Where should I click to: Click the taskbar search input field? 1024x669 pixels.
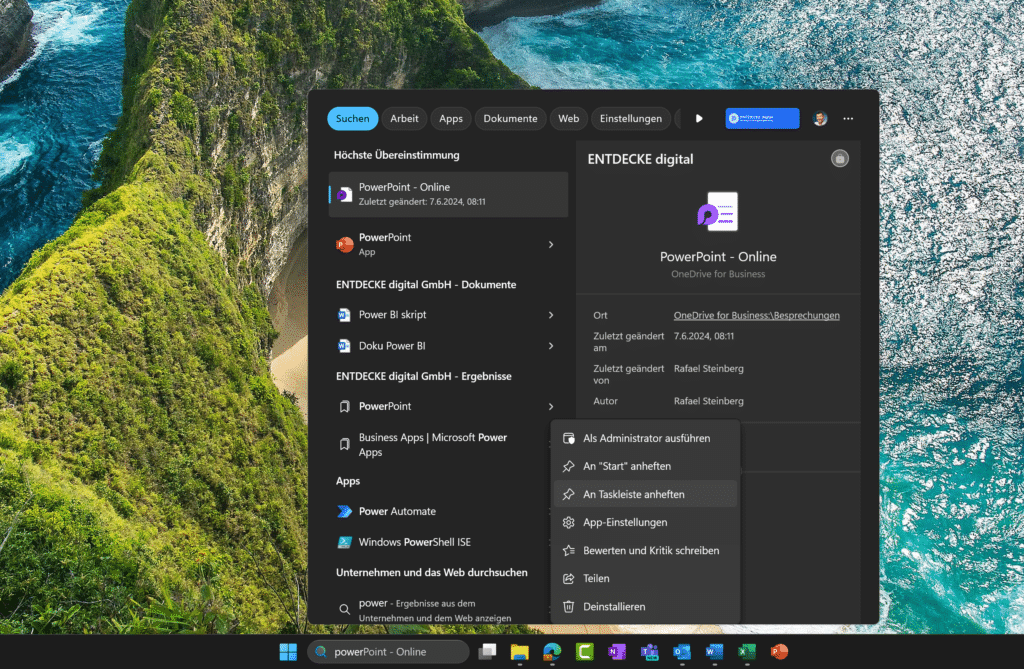click(390, 652)
